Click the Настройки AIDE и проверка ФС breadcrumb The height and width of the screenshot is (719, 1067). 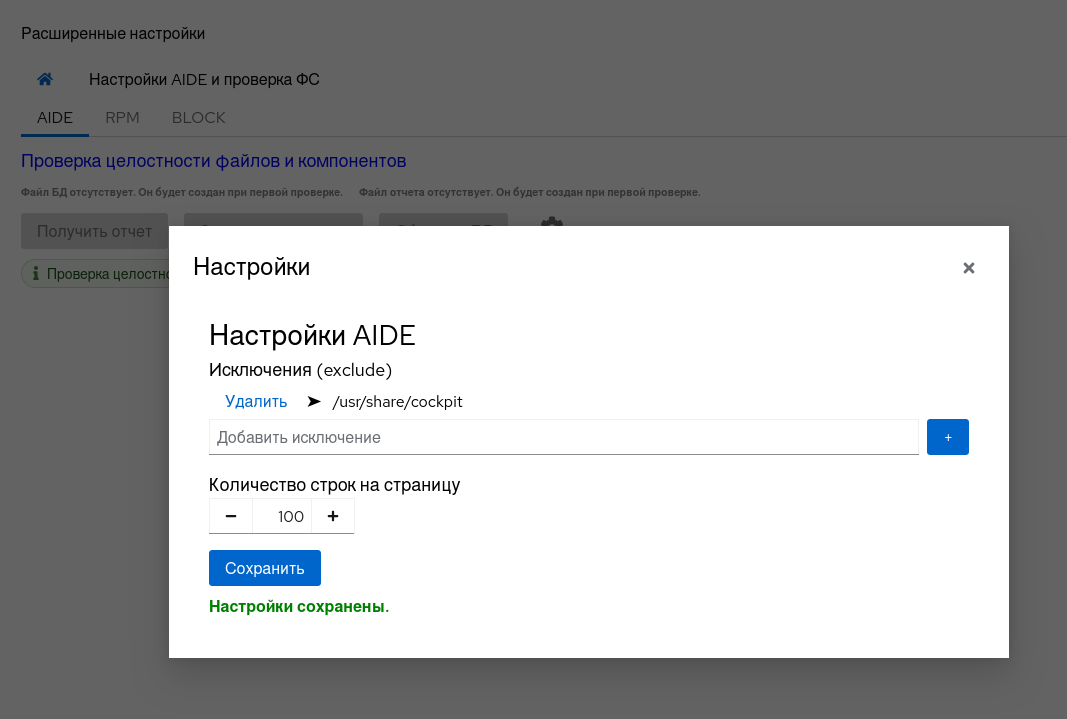click(x=204, y=79)
